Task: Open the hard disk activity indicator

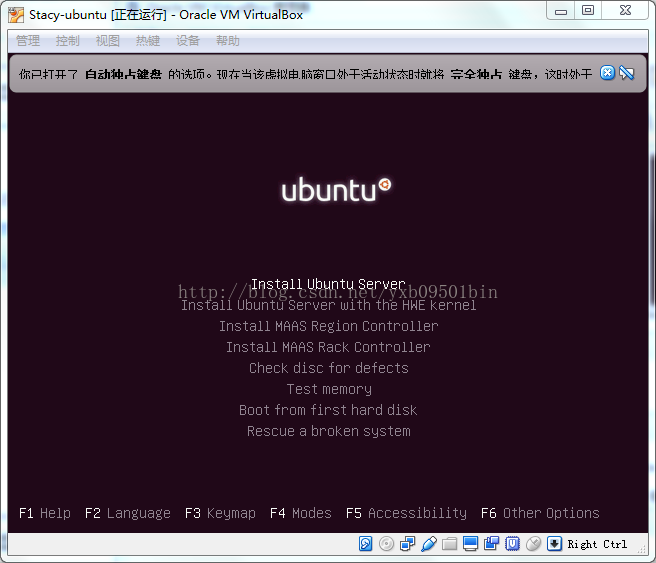Action: 365,544
